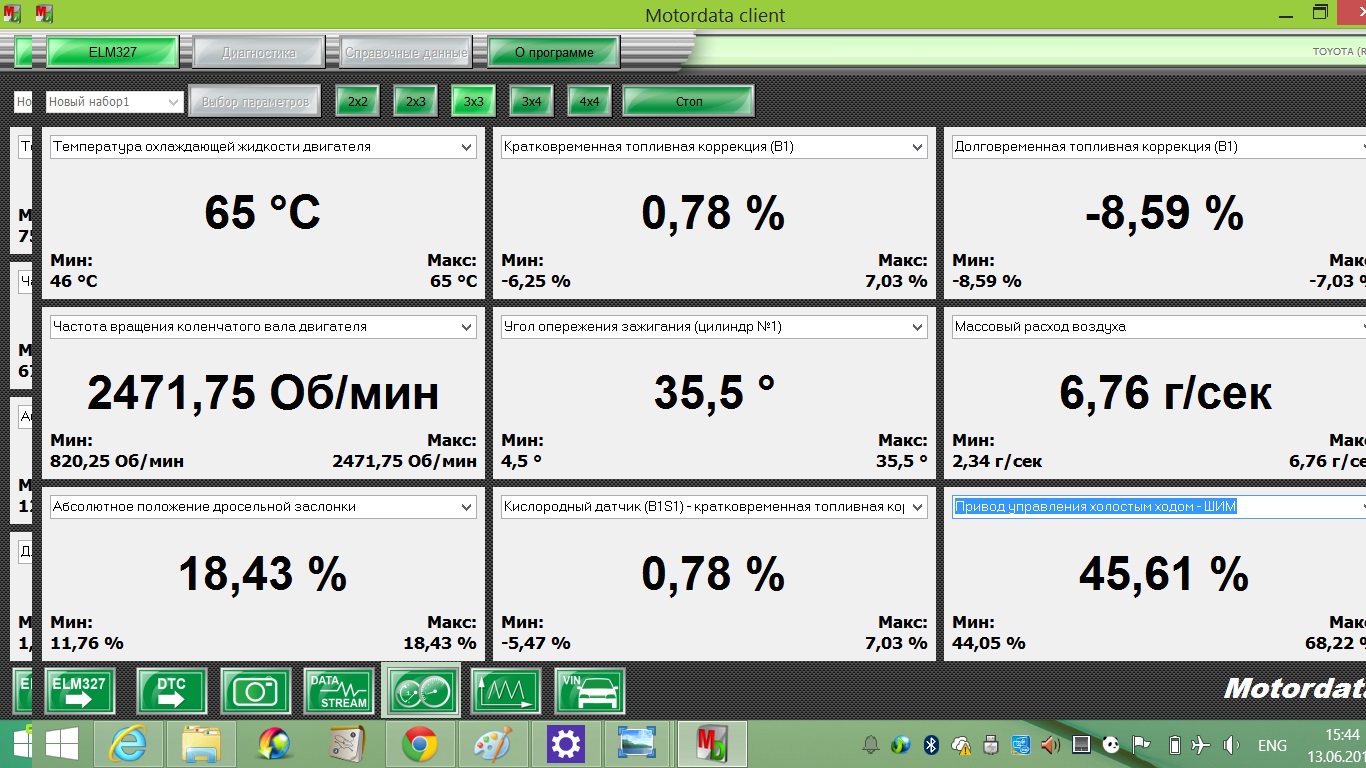The height and width of the screenshot is (768, 1366).
Task: Open the notification bell tray icon
Action: [871, 745]
